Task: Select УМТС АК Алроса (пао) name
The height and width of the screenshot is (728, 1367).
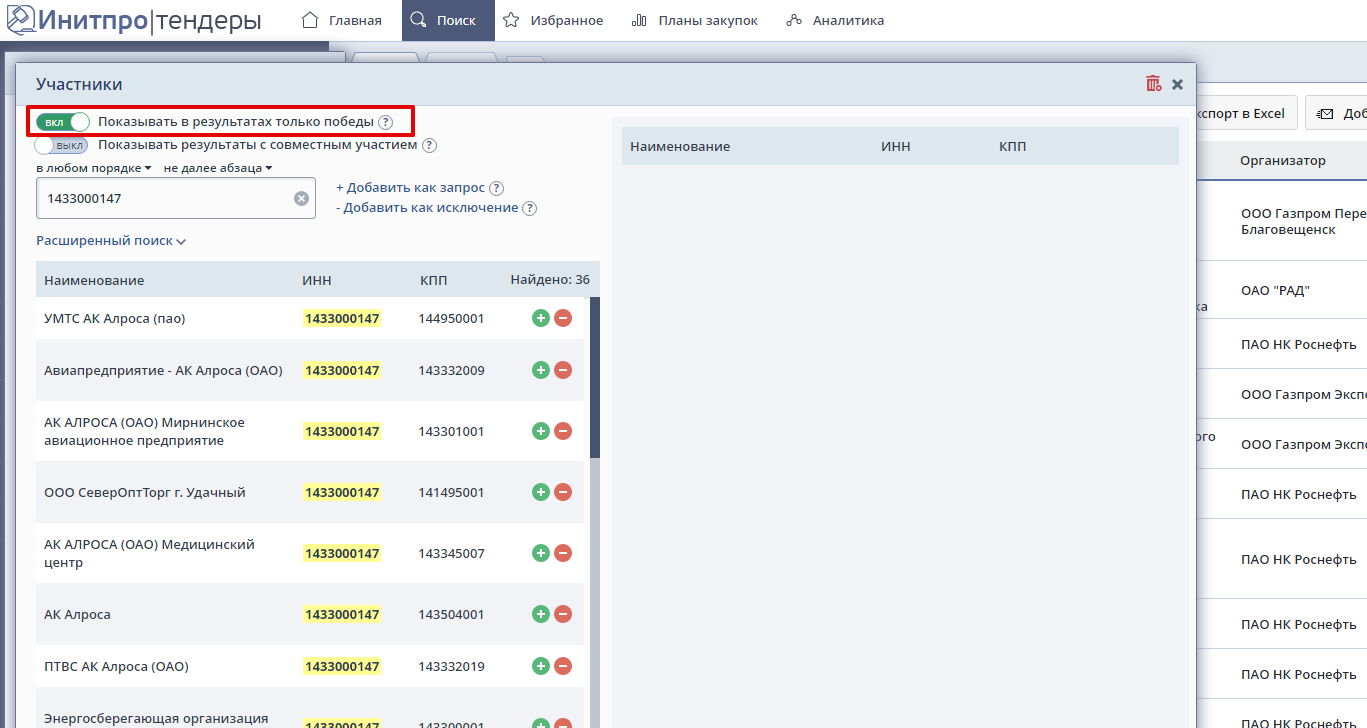Action: 115,318
